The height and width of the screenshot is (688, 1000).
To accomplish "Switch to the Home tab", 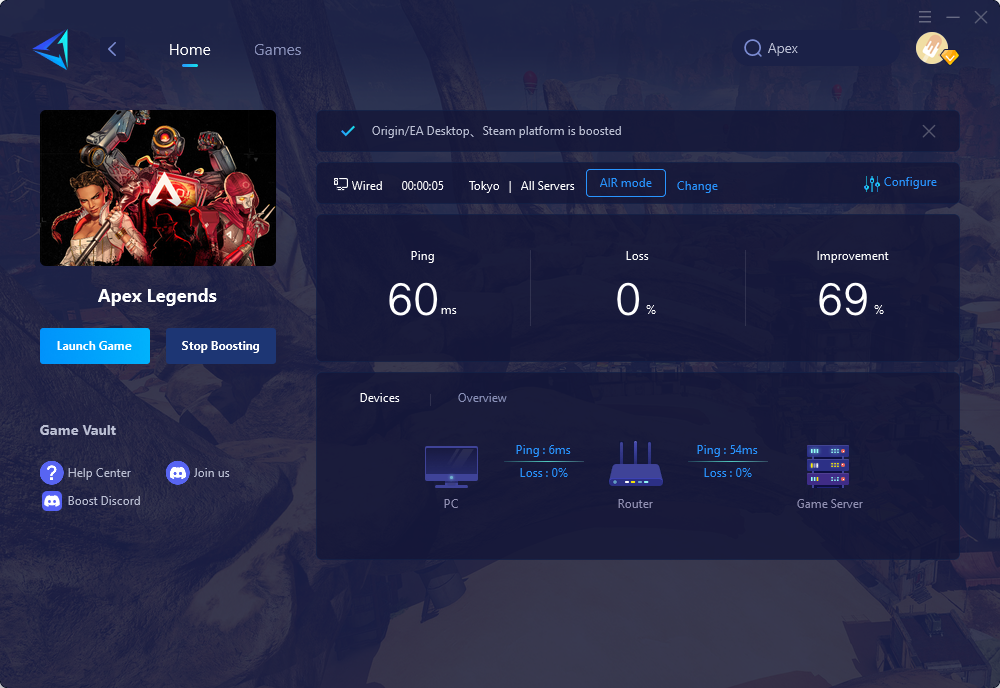I will tap(189, 49).
